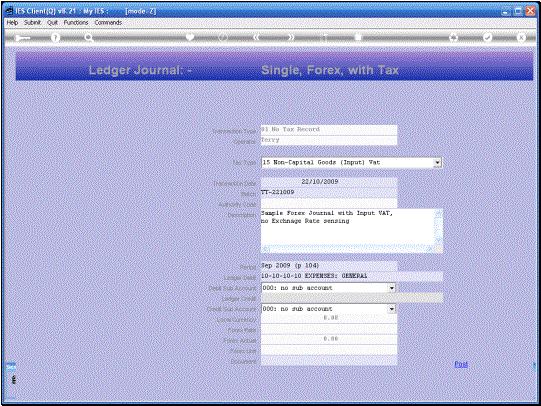This screenshot has width=541, height=406.
Task: Click the magnifier search icon
Action: click(x=89, y=38)
